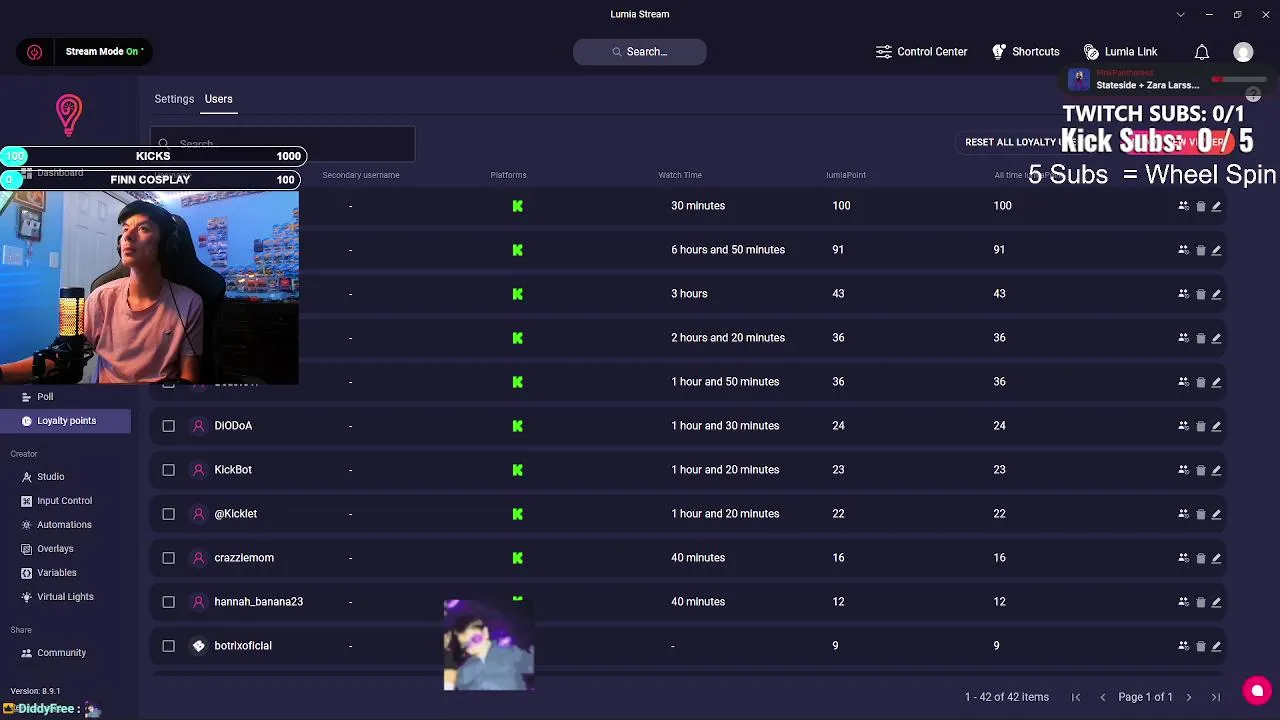This screenshot has height=720, width=1280.
Task: Open Lumia Link
Action: tap(1120, 52)
